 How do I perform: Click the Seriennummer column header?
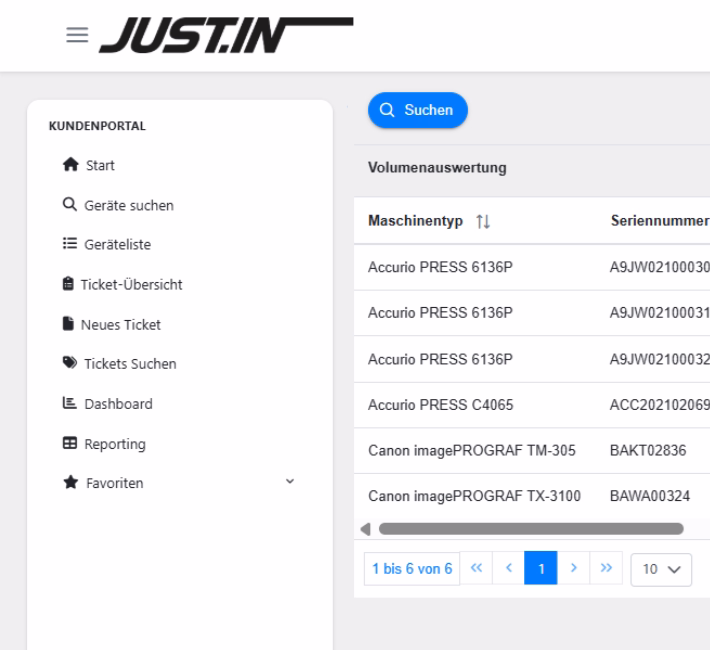coord(660,221)
